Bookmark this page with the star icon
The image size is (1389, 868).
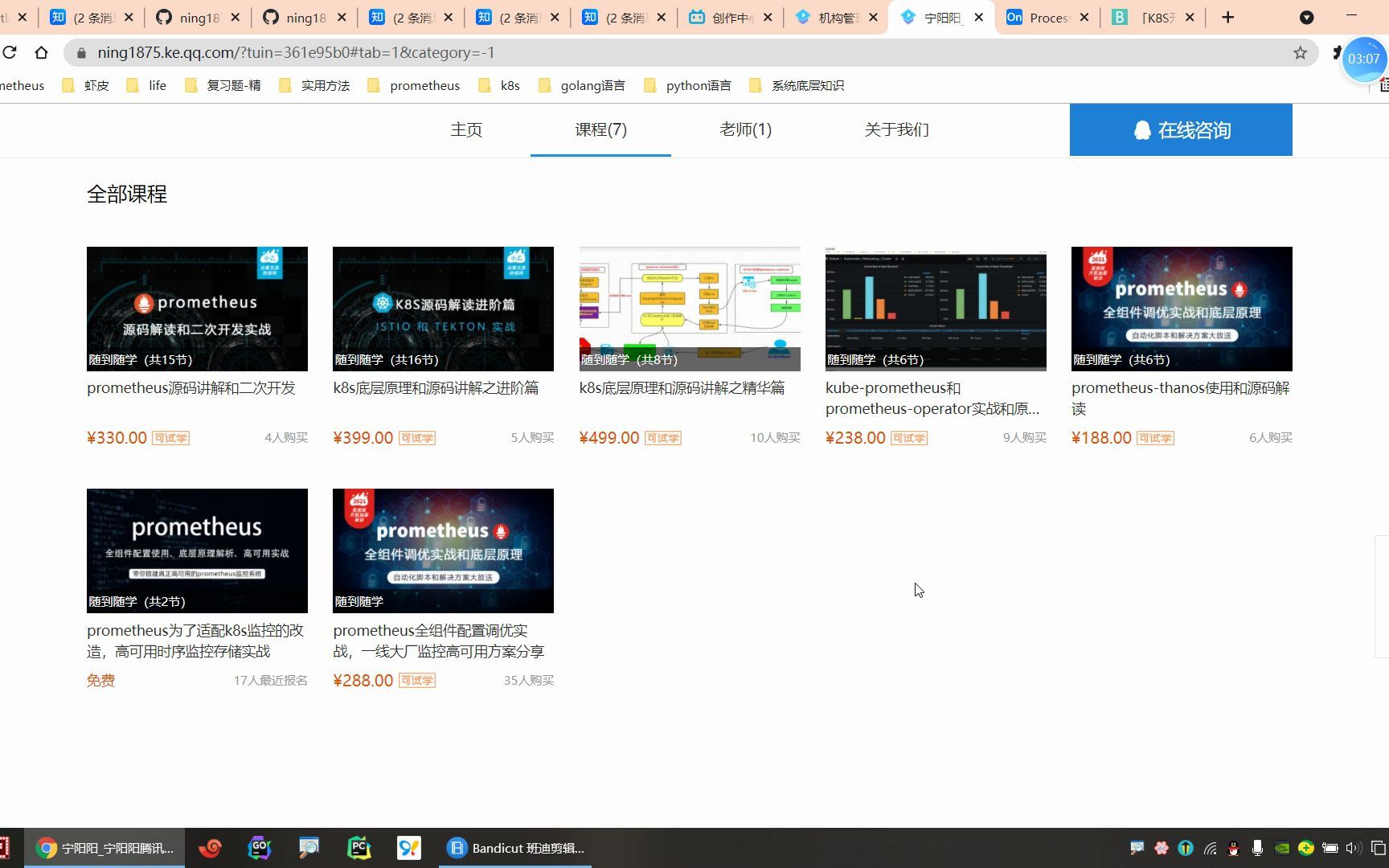point(1300,53)
